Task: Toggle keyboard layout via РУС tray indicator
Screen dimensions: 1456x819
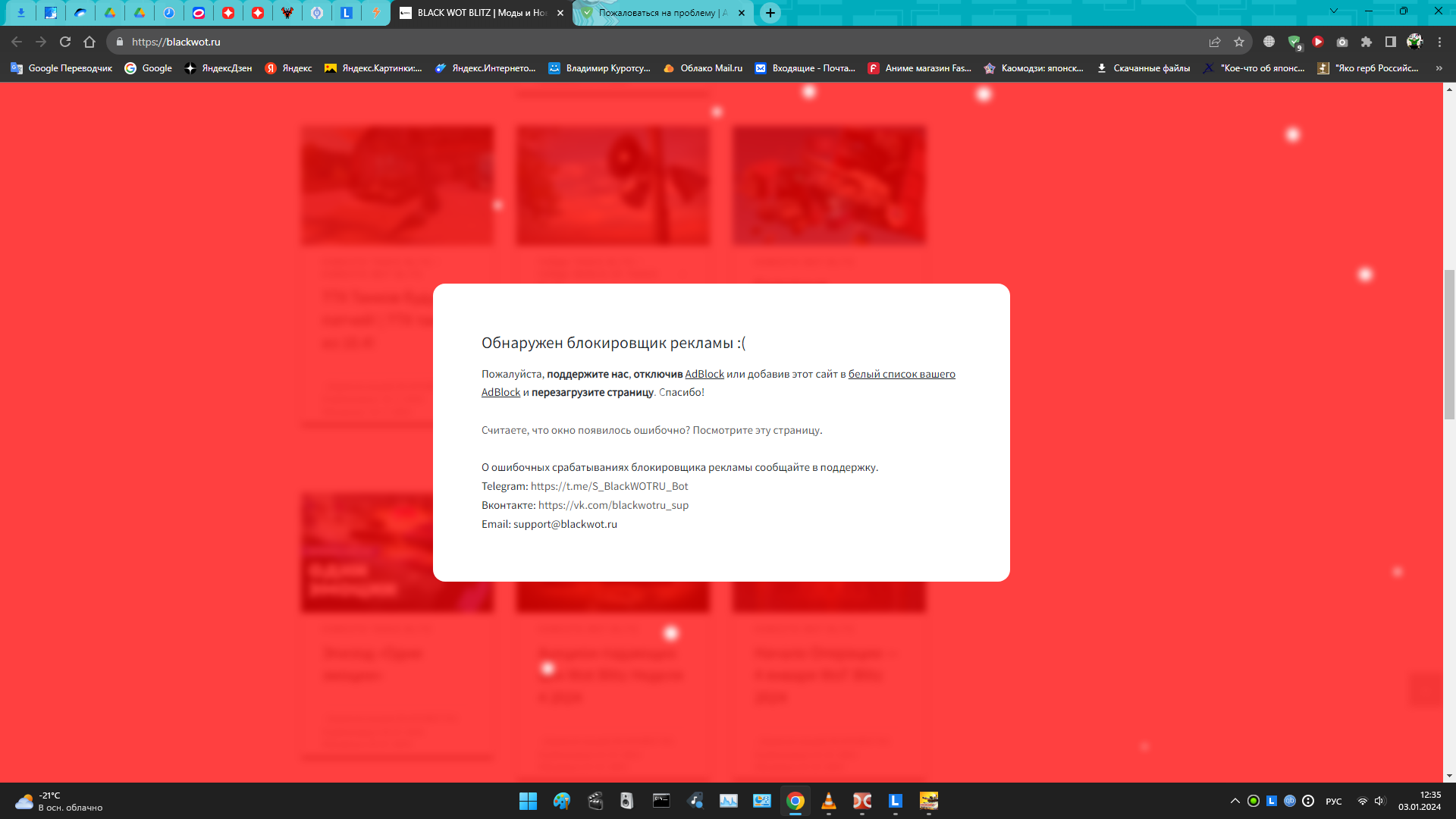Action: (x=1333, y=801)
